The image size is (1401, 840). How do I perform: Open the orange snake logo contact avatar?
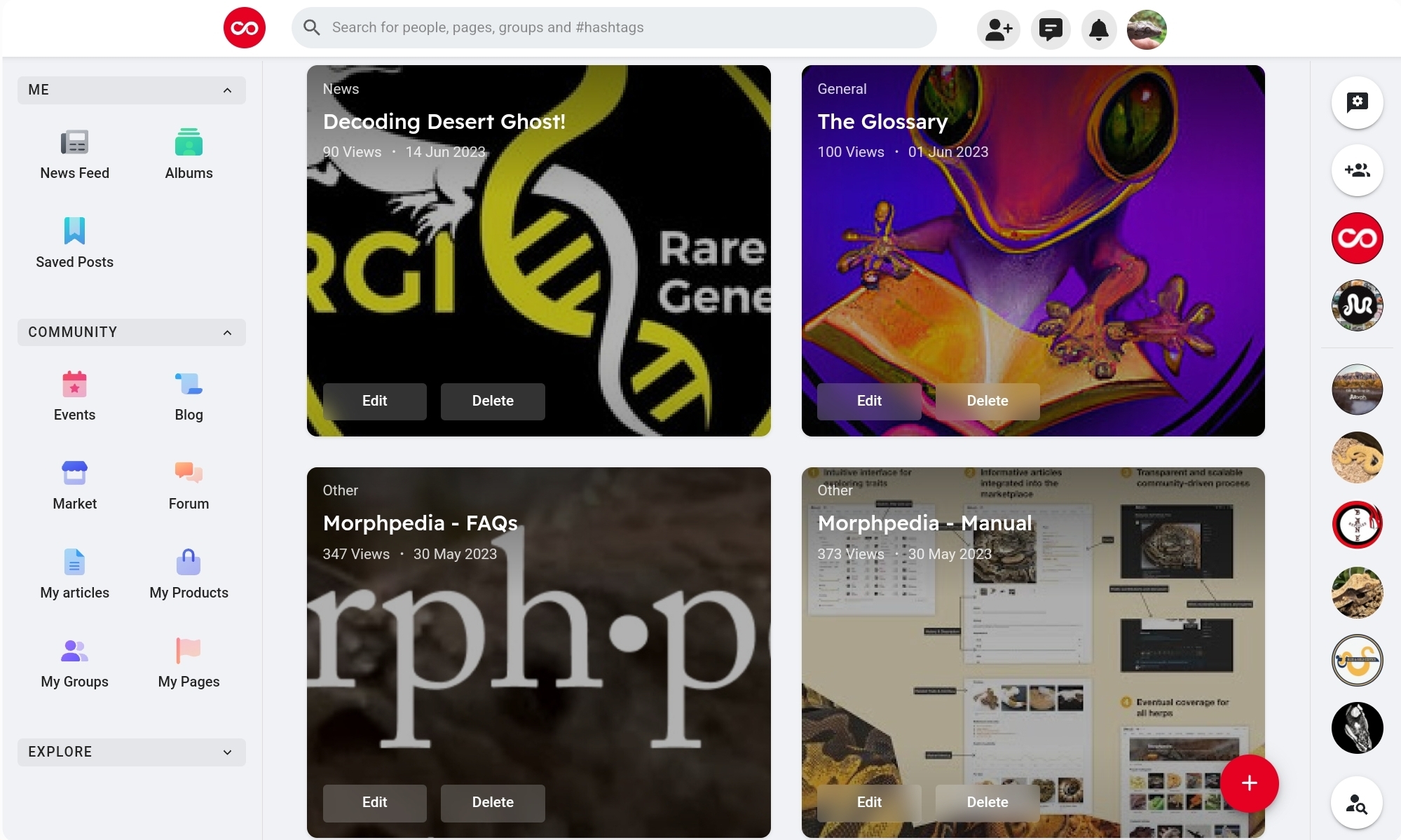point(1357,660)
